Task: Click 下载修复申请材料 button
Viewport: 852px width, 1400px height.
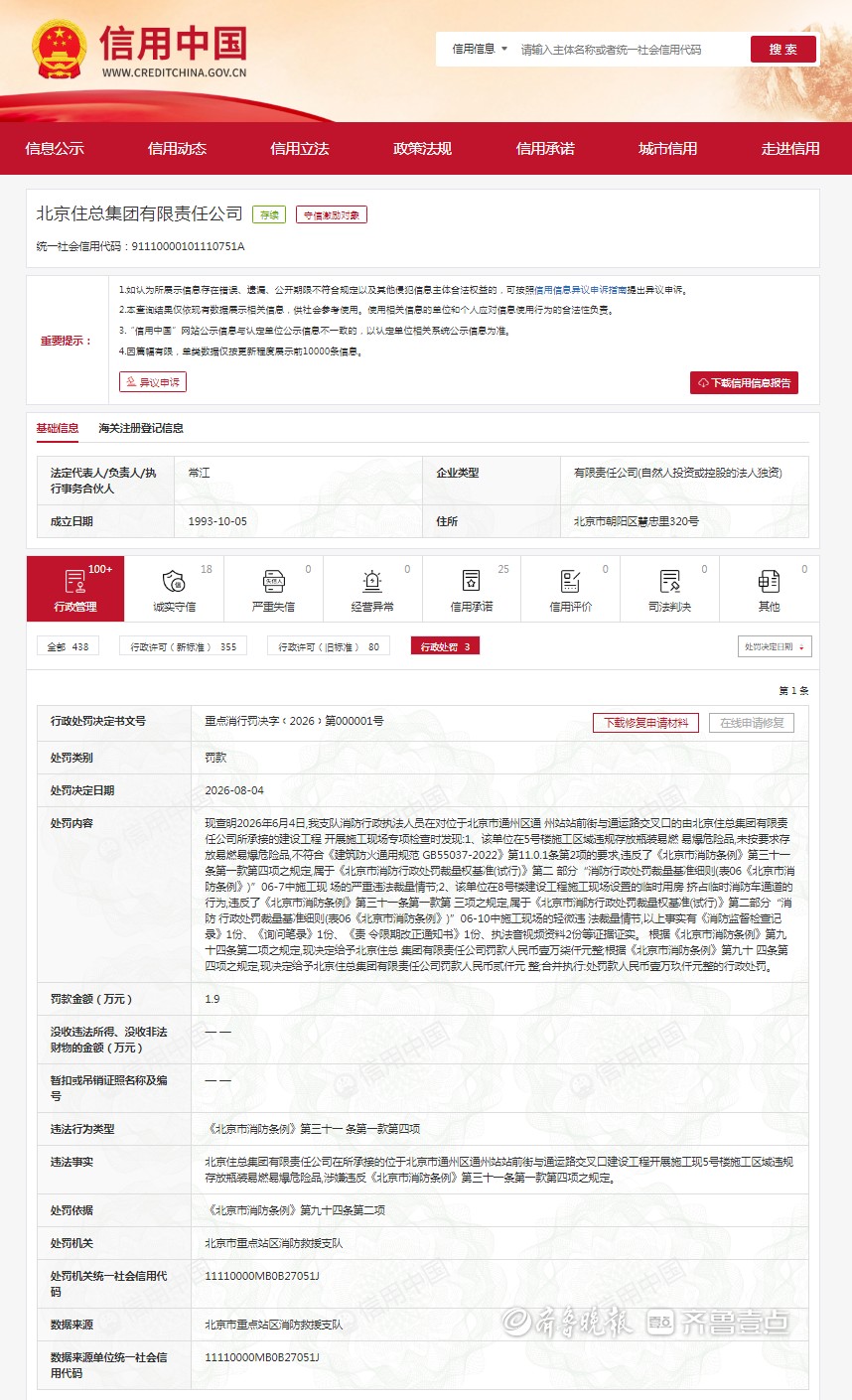Action: click(646, 723)
